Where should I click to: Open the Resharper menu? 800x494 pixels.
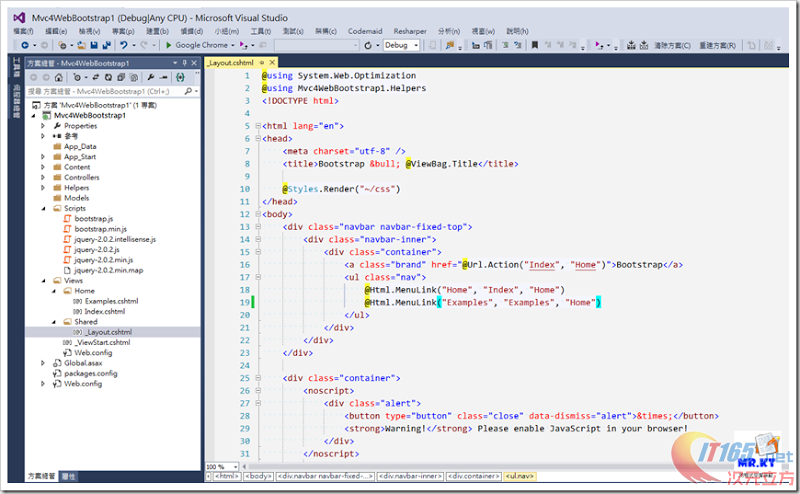[x=410, y=31]
